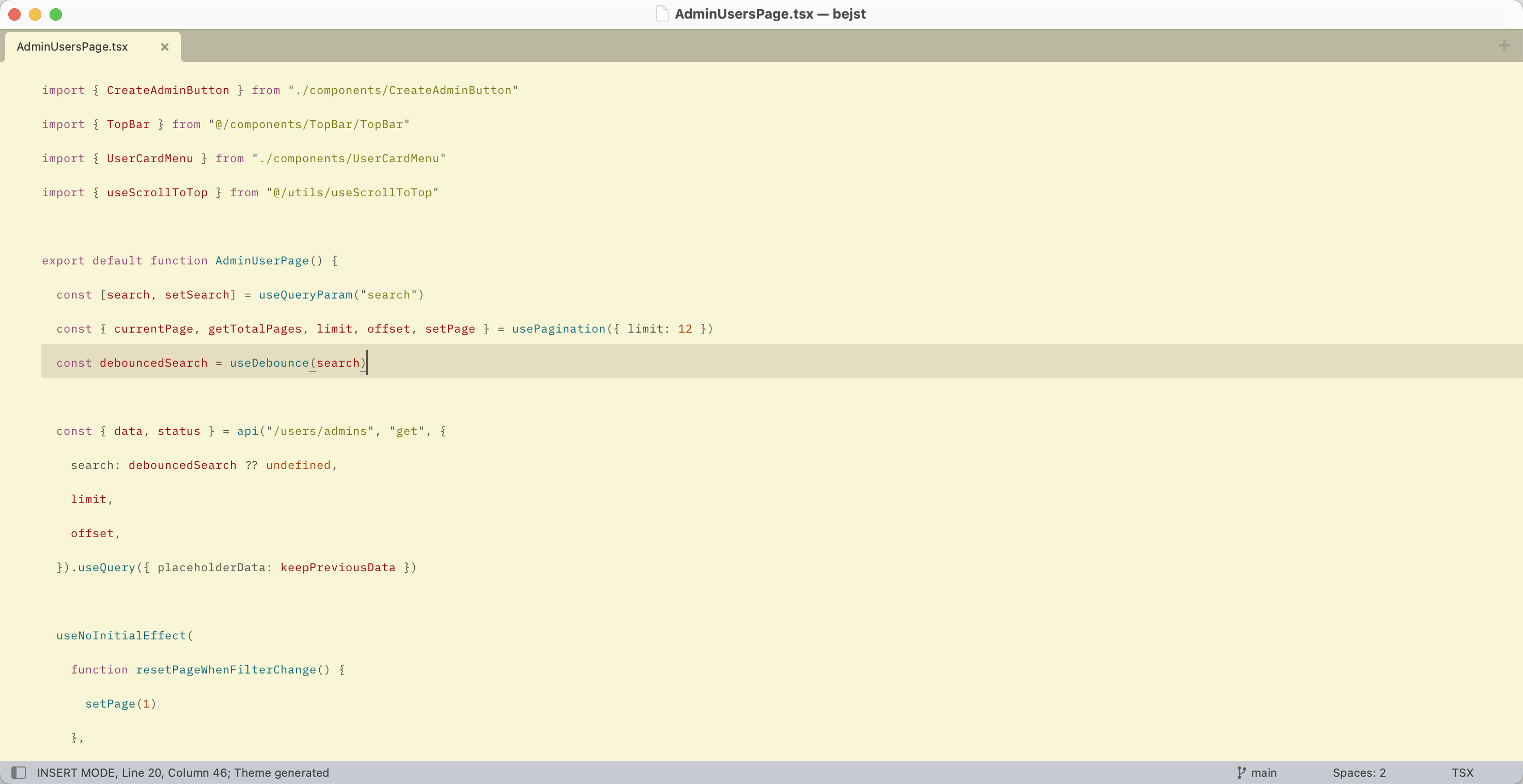1523x784 pixels.
Task: Click the "/users/admins" string literal
Action: point(320,431)
